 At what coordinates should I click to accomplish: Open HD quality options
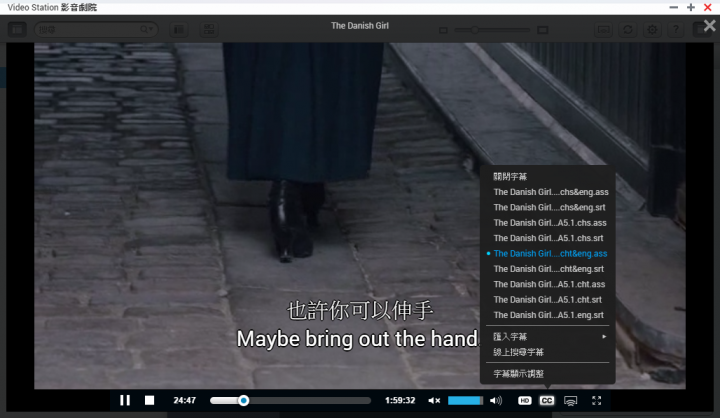pos(524,401)
